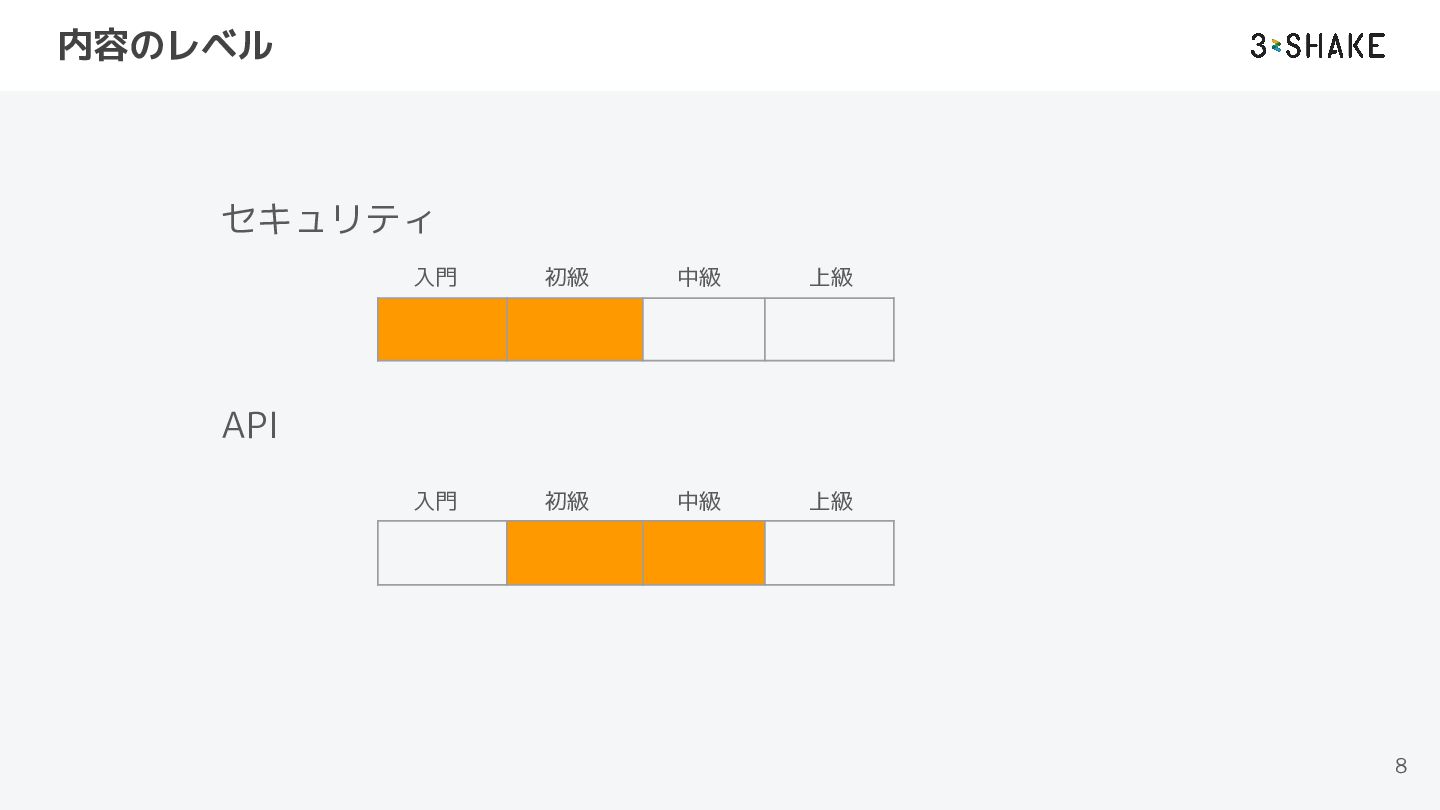Select the セキュリティ heading

327,219
